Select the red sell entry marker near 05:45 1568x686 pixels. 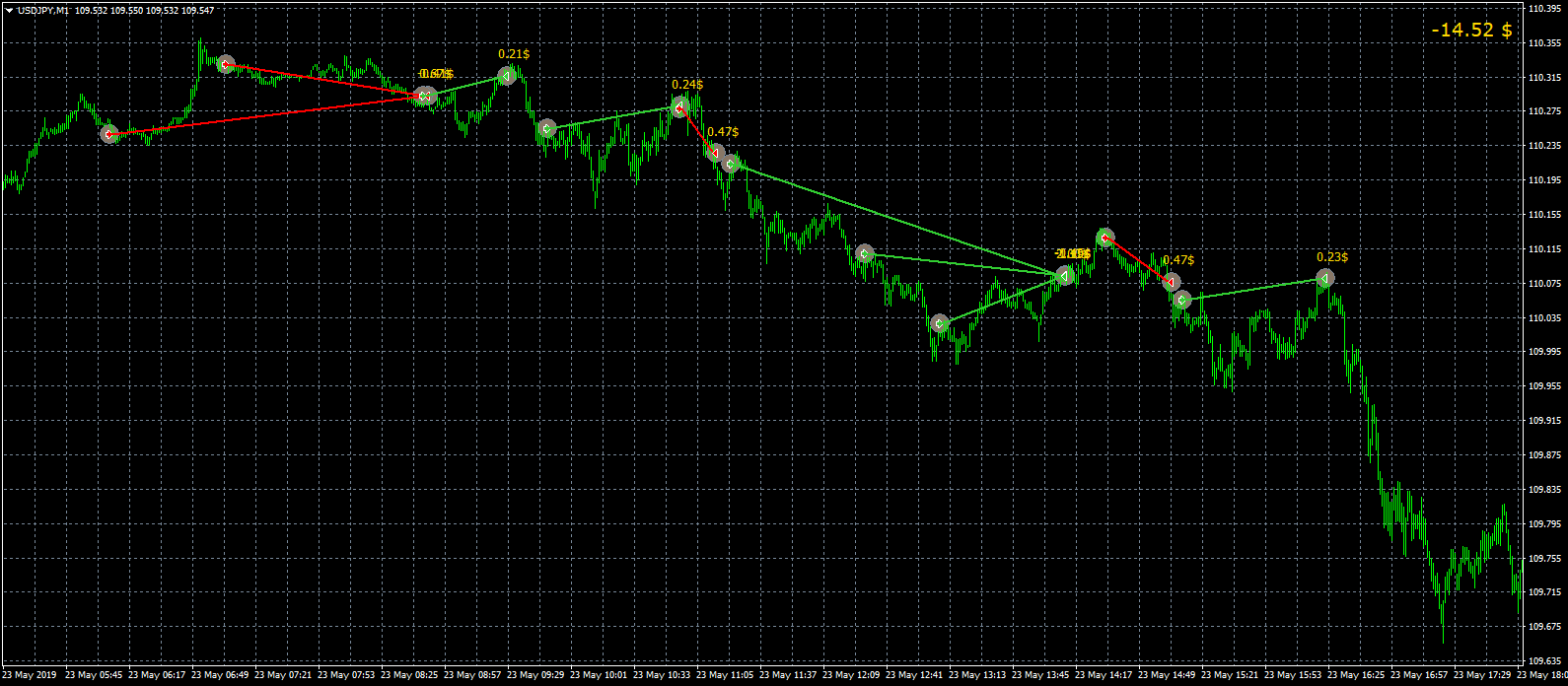coord(110,134)
